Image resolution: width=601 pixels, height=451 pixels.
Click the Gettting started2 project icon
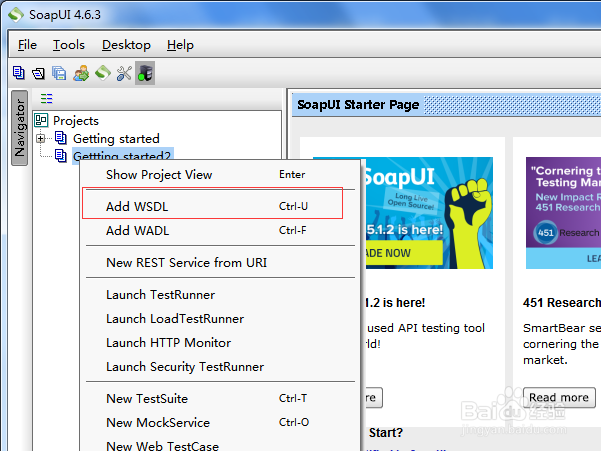[61, 156]
